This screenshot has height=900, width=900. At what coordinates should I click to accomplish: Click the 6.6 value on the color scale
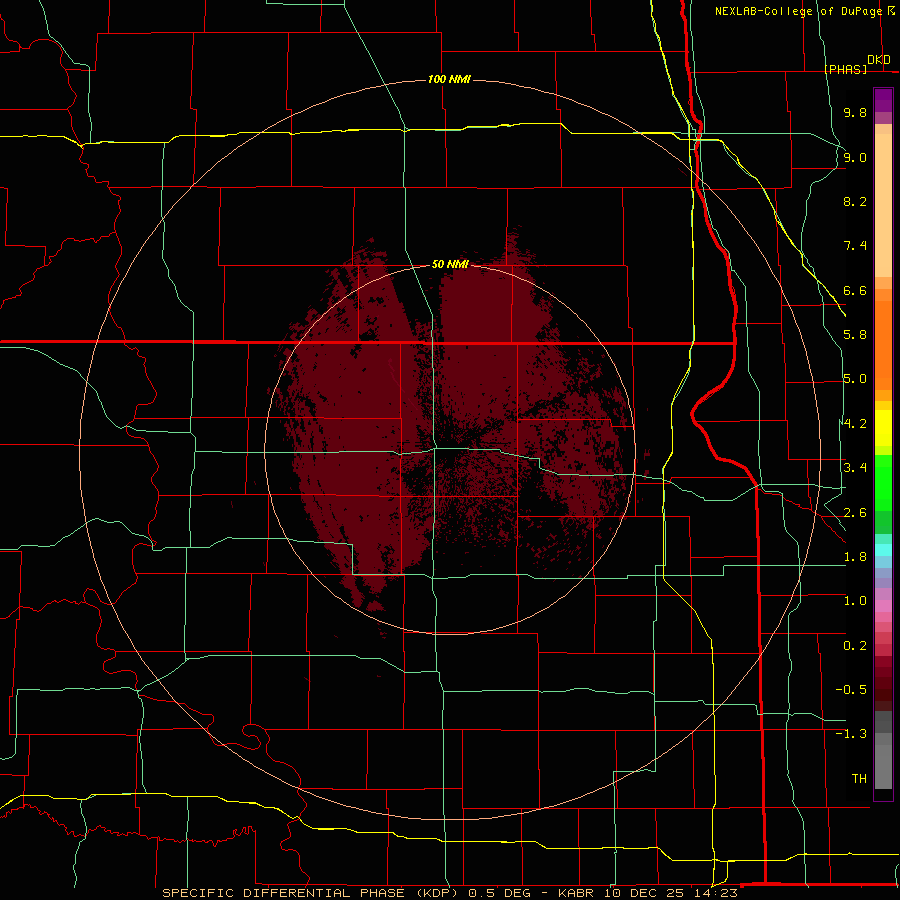pos(855,290)
